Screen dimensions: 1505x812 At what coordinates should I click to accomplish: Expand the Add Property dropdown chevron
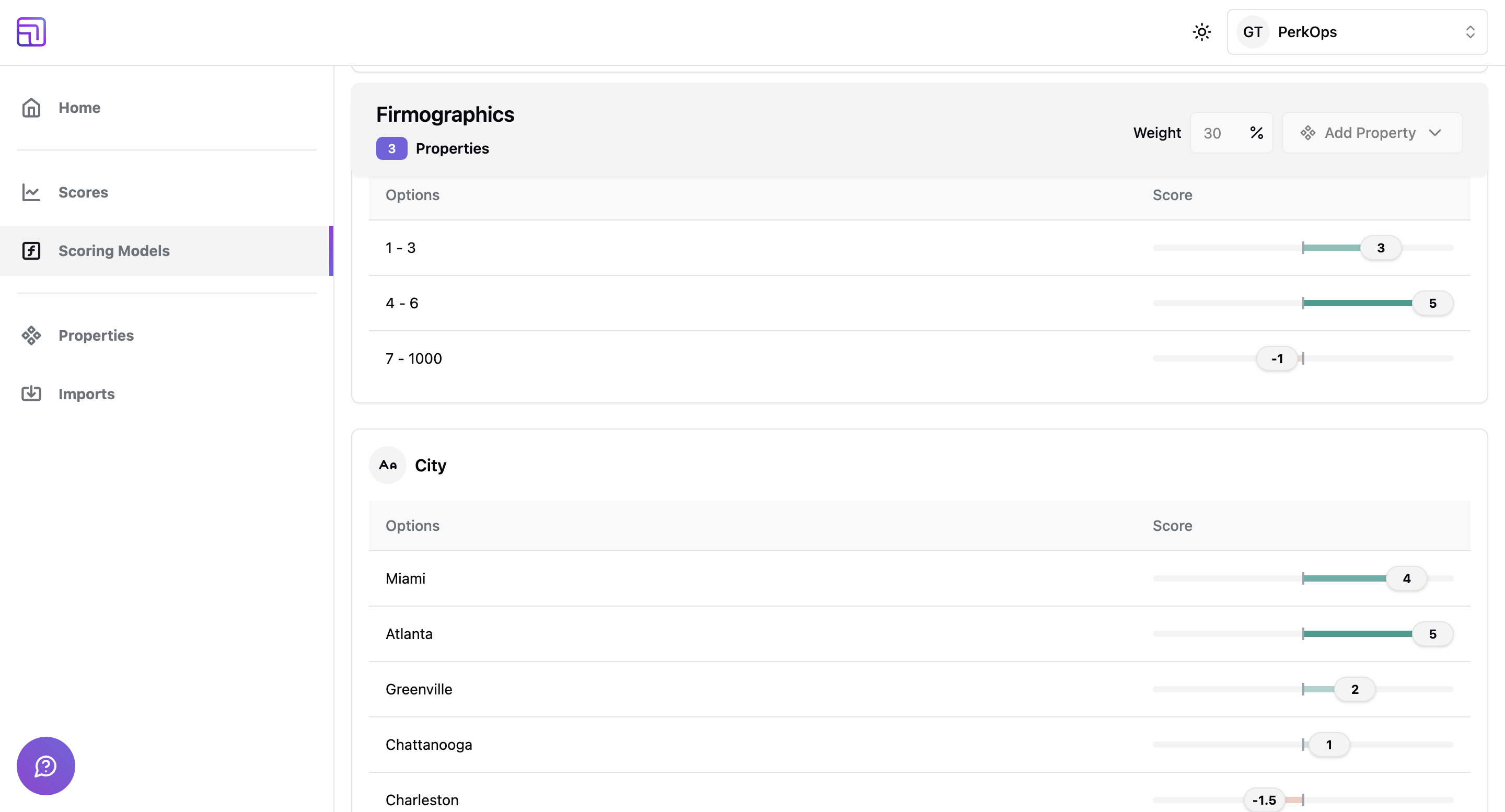[1435, 133]
